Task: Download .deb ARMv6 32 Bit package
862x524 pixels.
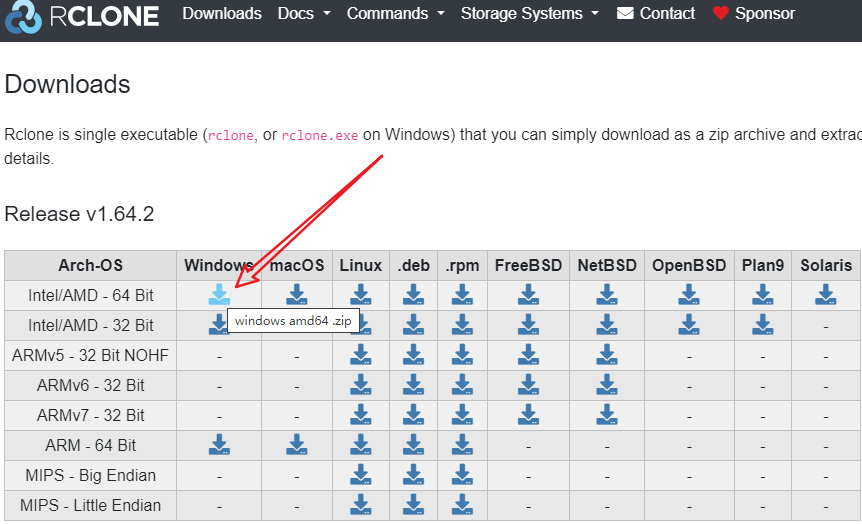Action: 413,385
